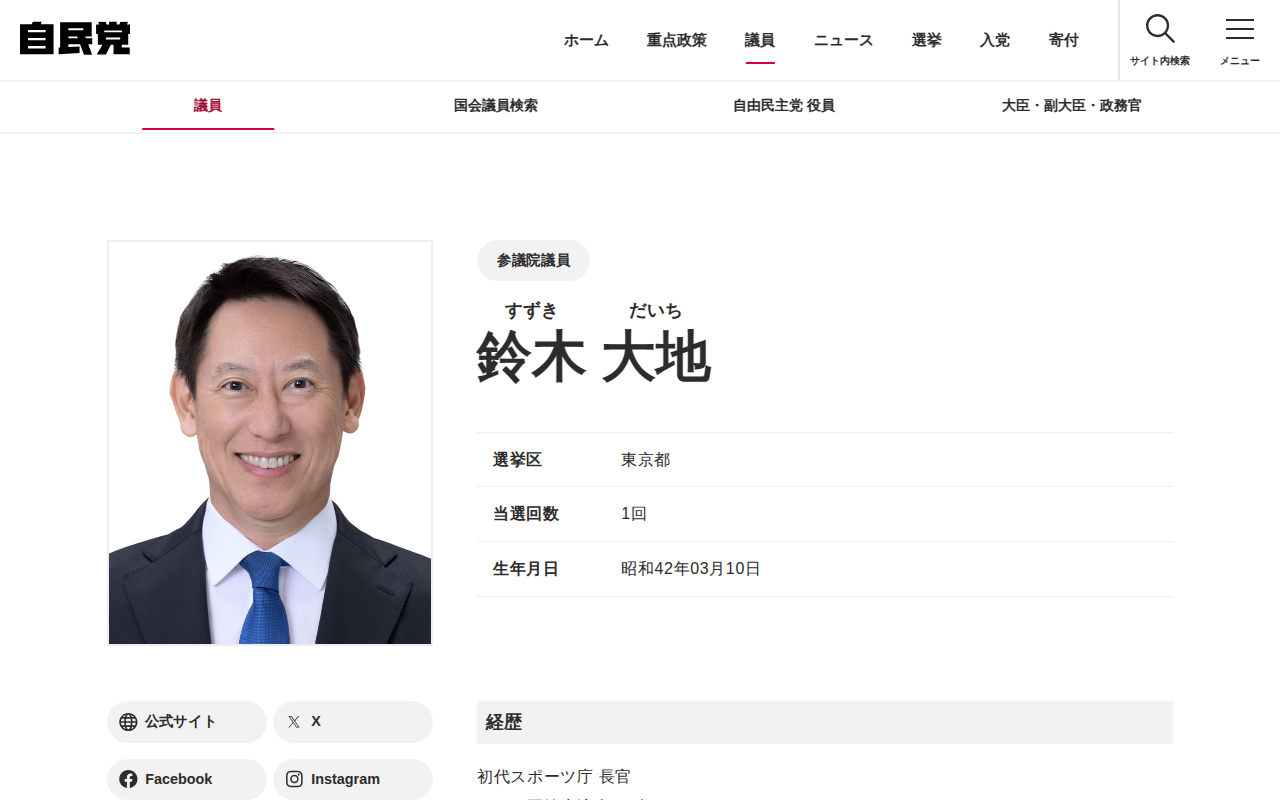Screen dimensions: 1280x800
Task: Click the profile portrait photo
Action: [x=270, y=443]
